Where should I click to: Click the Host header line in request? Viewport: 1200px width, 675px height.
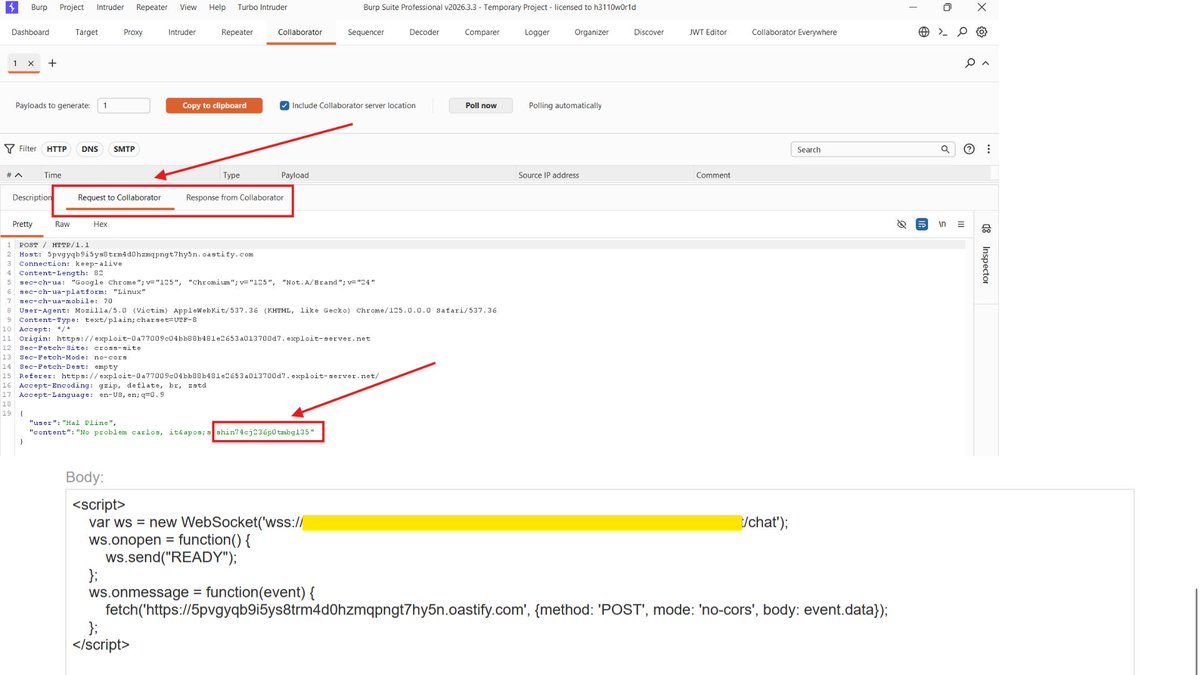[136, 254]
